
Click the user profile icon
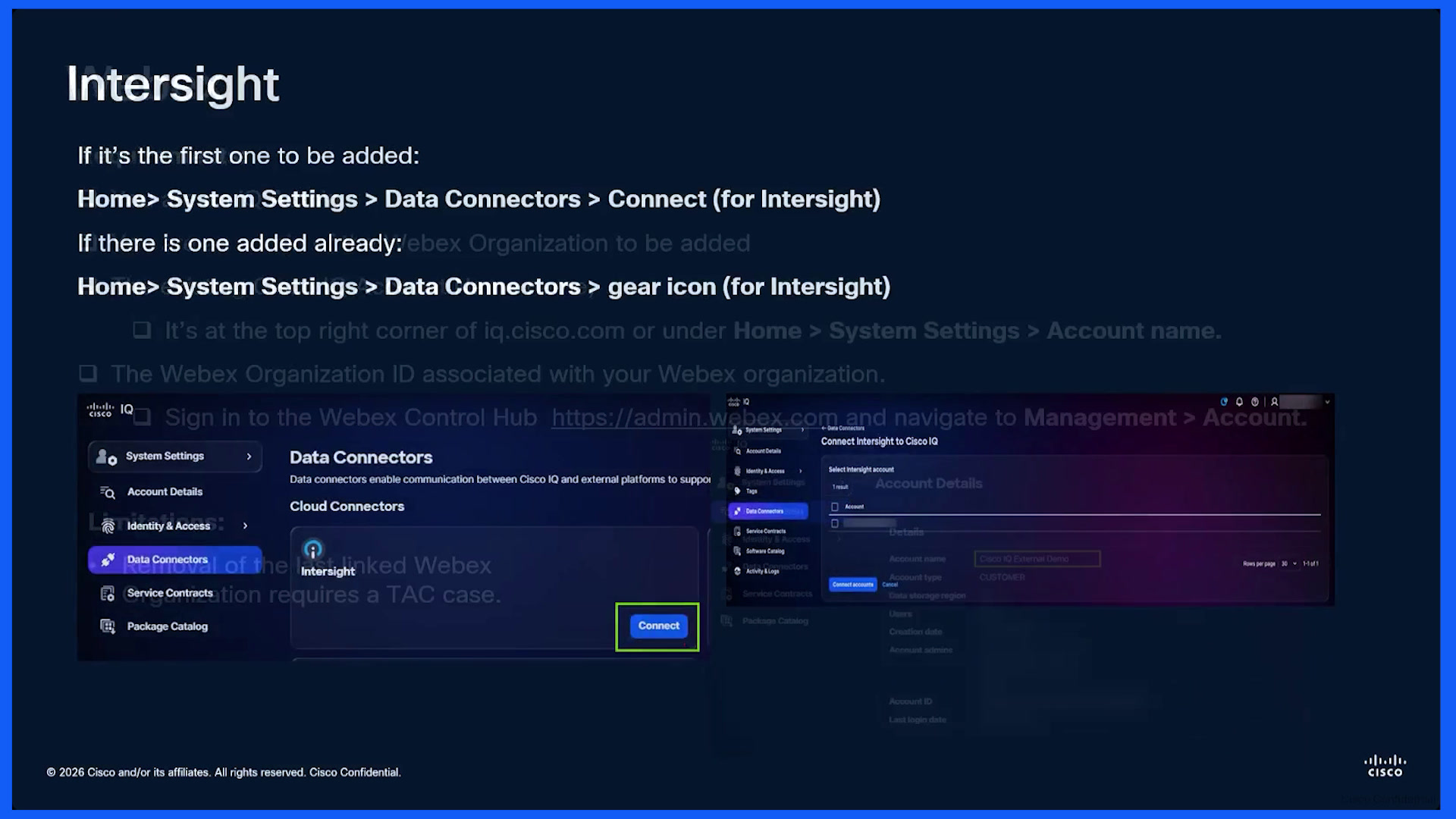1275,402
